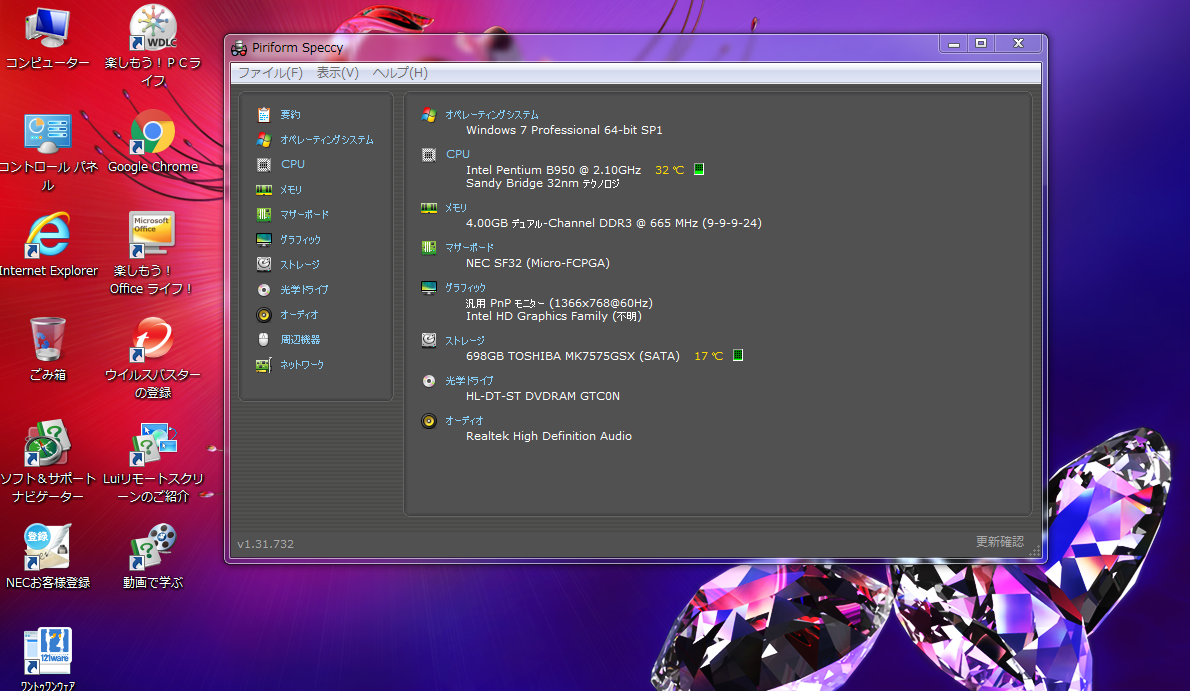The height and width of the screenshot is (691, 1190).
Task: Click the メモリ RAM icon in sidebar
Action: [x=263, y=190]
